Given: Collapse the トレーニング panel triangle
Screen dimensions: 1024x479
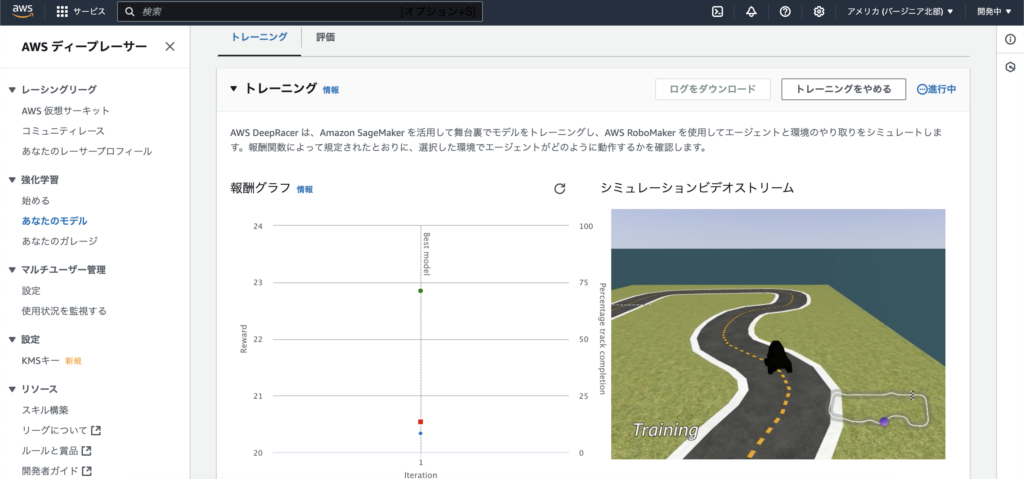Looking at the screenshot, I should pos(234,89).
